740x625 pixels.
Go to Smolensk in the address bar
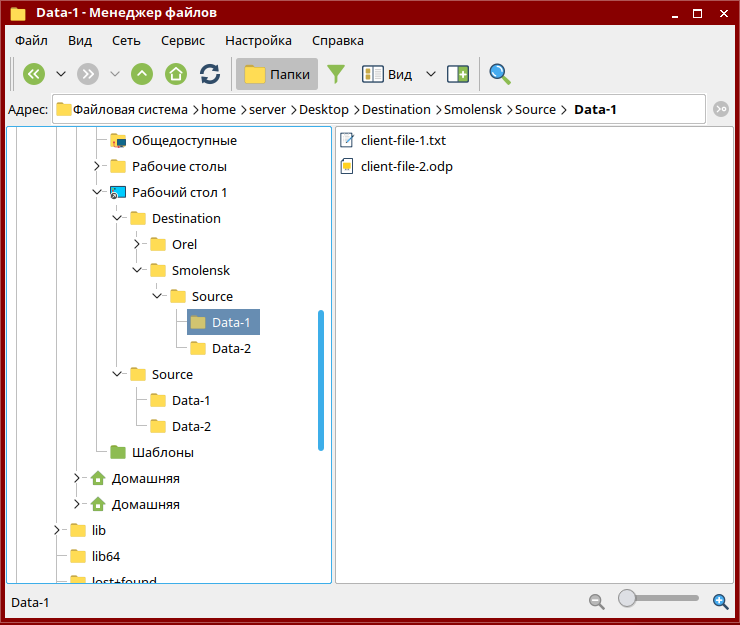pyautogui.click(x=473, y=110)
